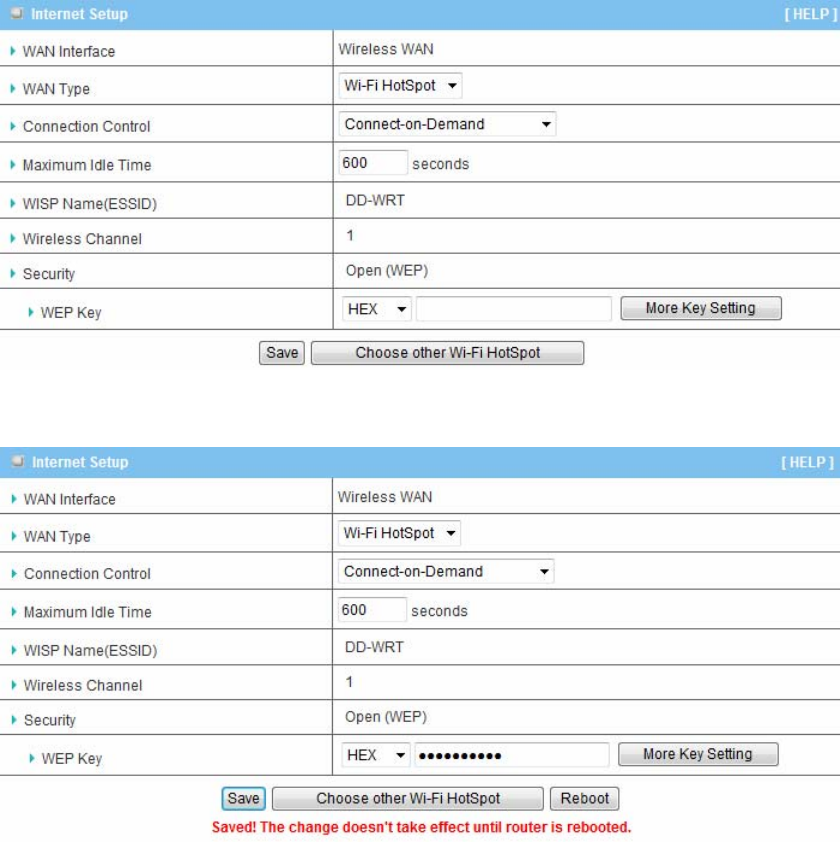Click the Connection Control arrow in bottom panel

pyautogui.click(x=14, y=574)
